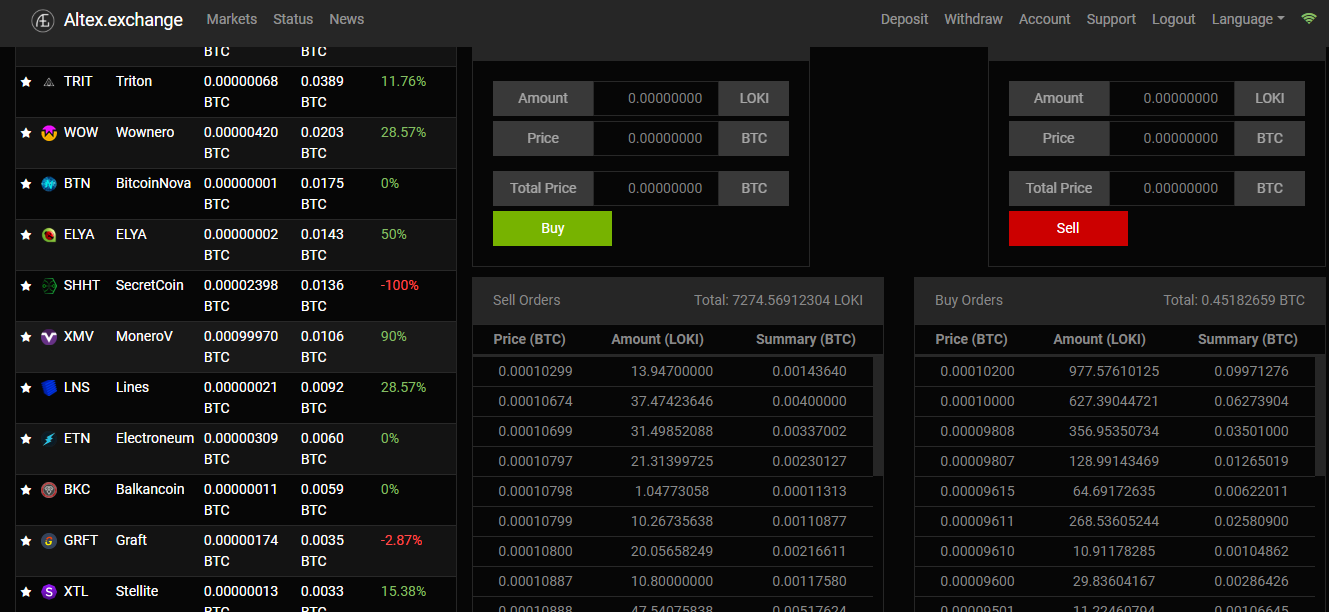Click the SecretCoin -100% change value
This screenshot has width=1329, height=612.
[399, 285]
